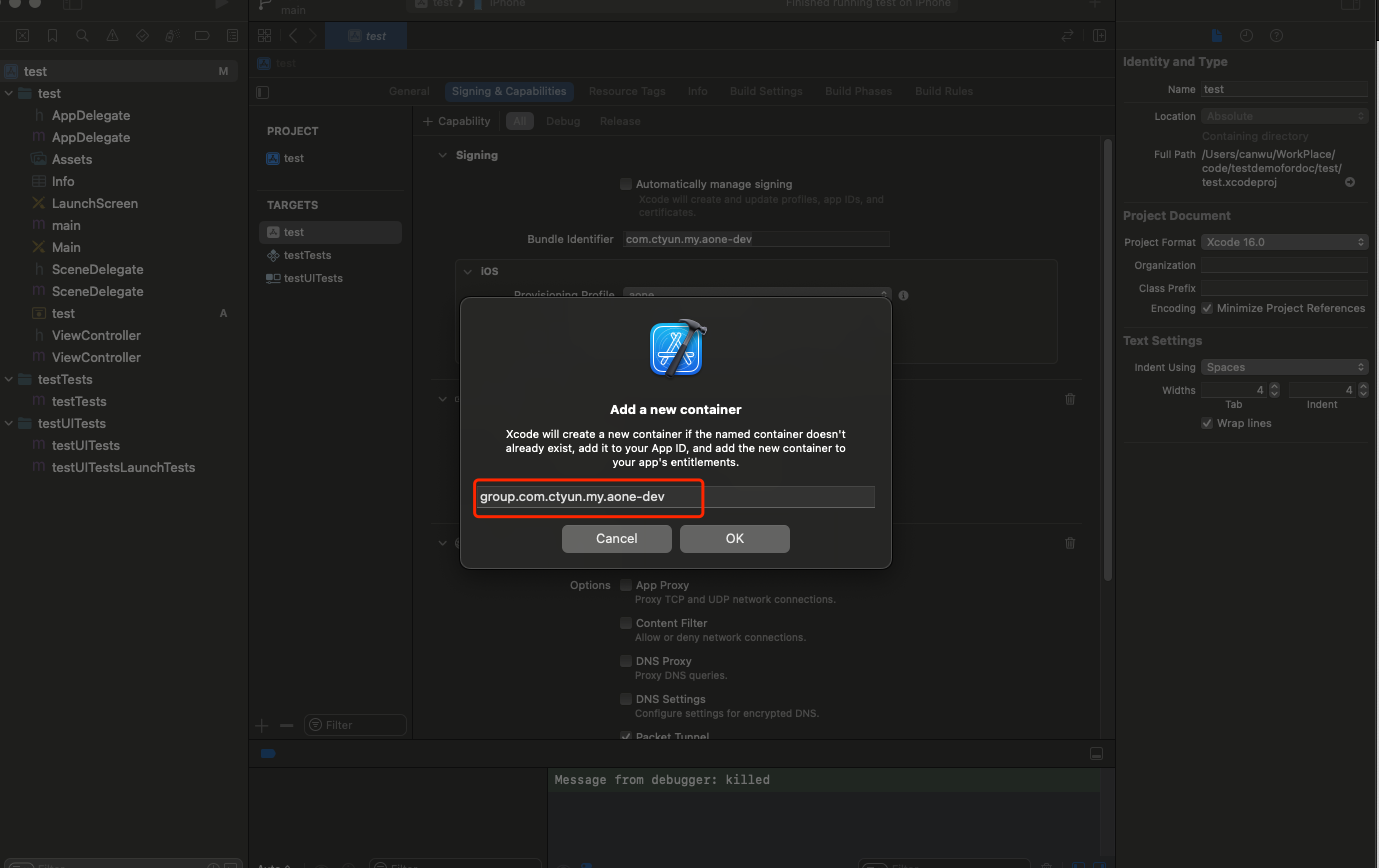Collapse the testUITests folder group
The image size is (1379, 868).
9,423
